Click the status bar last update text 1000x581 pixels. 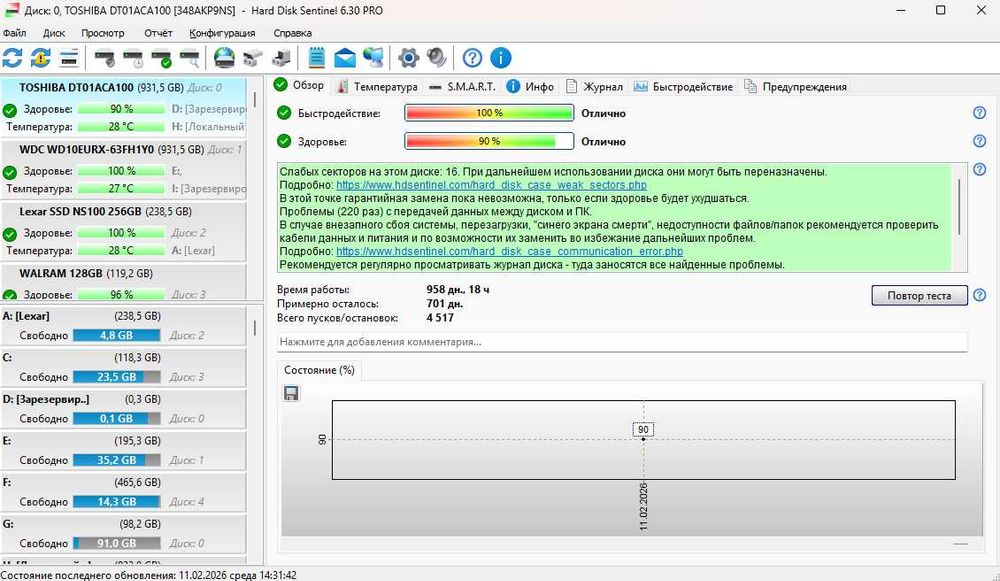(x=149, y=575)
